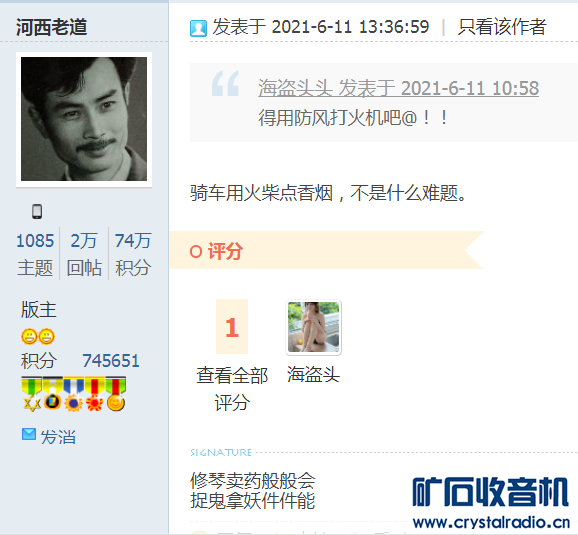The width and height of the screenshot is (578, 535).
Task: Click the first smiley rank icon
Action: [29, 336]
